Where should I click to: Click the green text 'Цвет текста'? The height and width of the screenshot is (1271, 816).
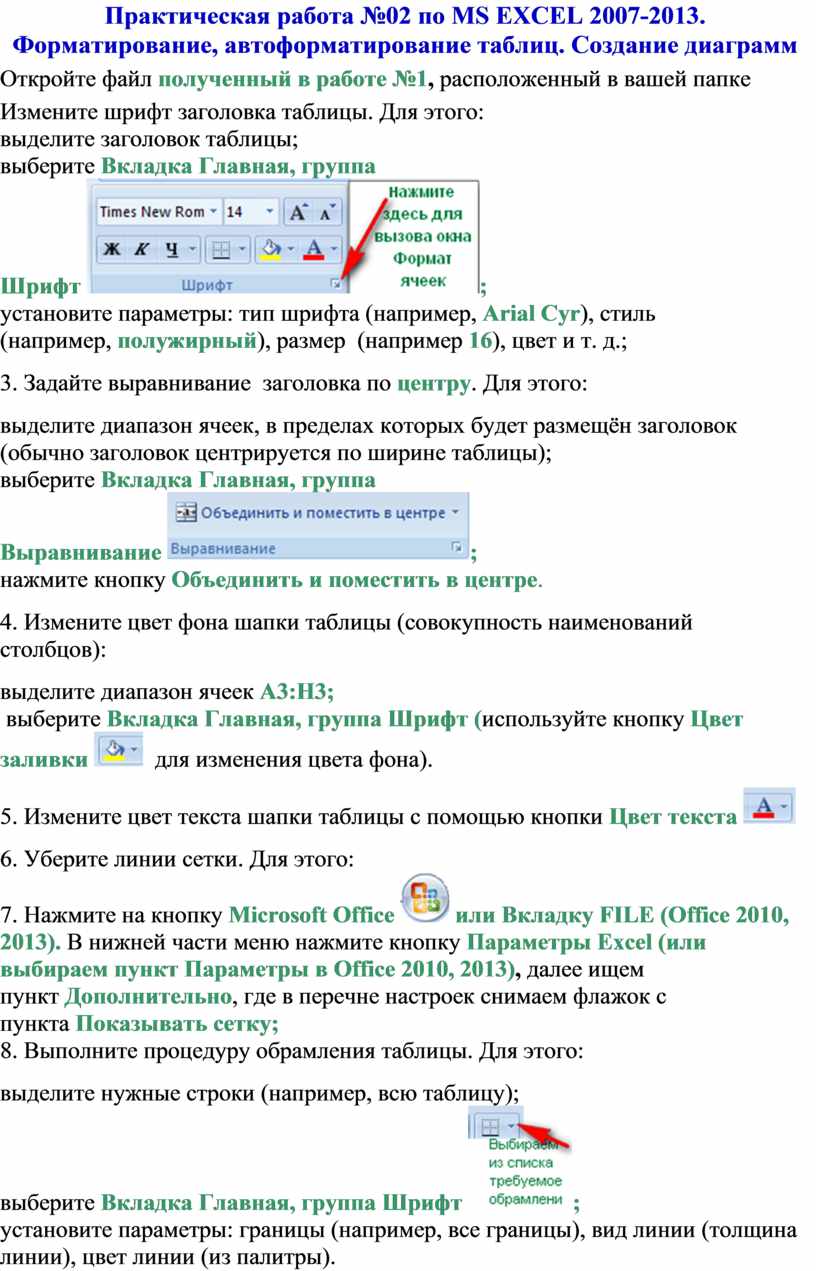pyautogui.click(x=674, y=817)
